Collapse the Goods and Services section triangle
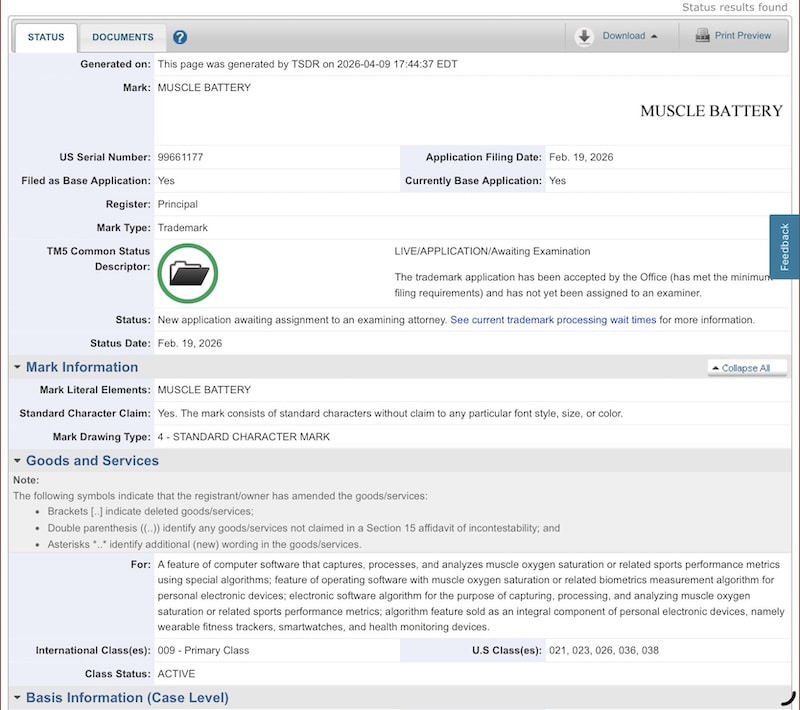Image resolution: width=800 pixels, height=710 pixels. (17, 461)
